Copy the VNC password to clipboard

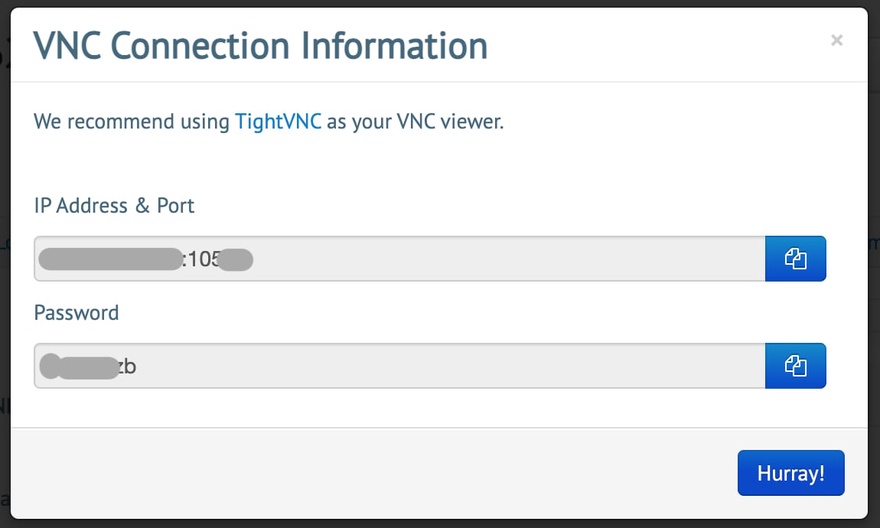pos(795,366)
